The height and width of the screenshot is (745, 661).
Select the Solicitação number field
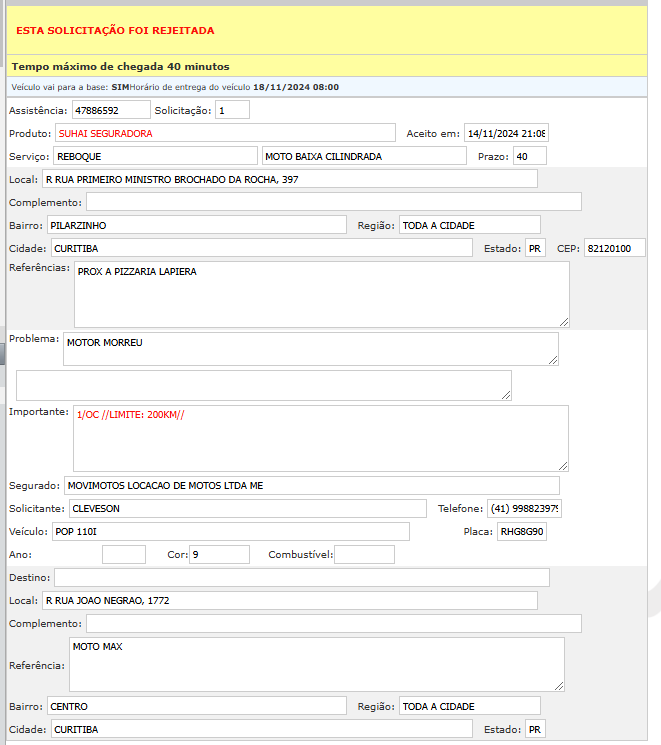(232, 109)
